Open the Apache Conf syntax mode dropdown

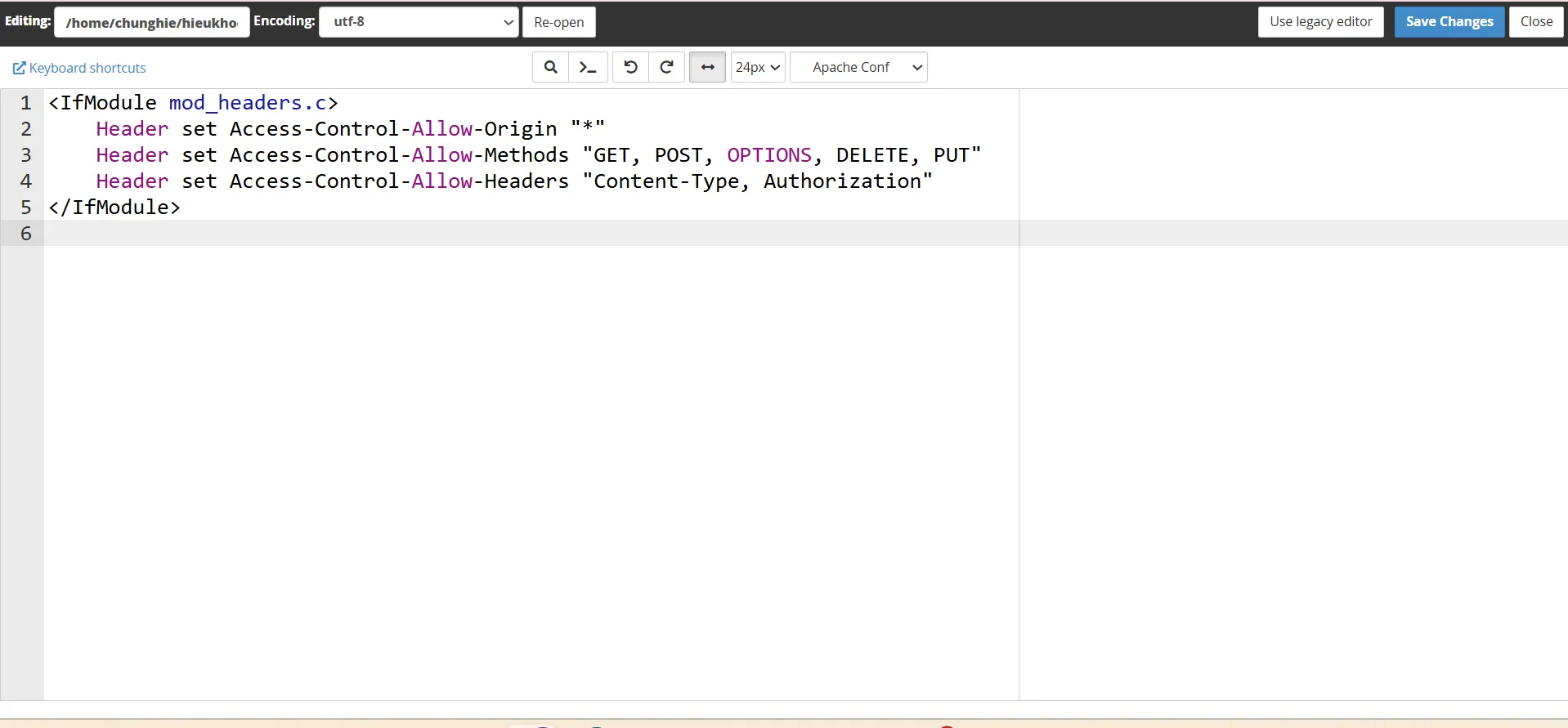point(858,67)
